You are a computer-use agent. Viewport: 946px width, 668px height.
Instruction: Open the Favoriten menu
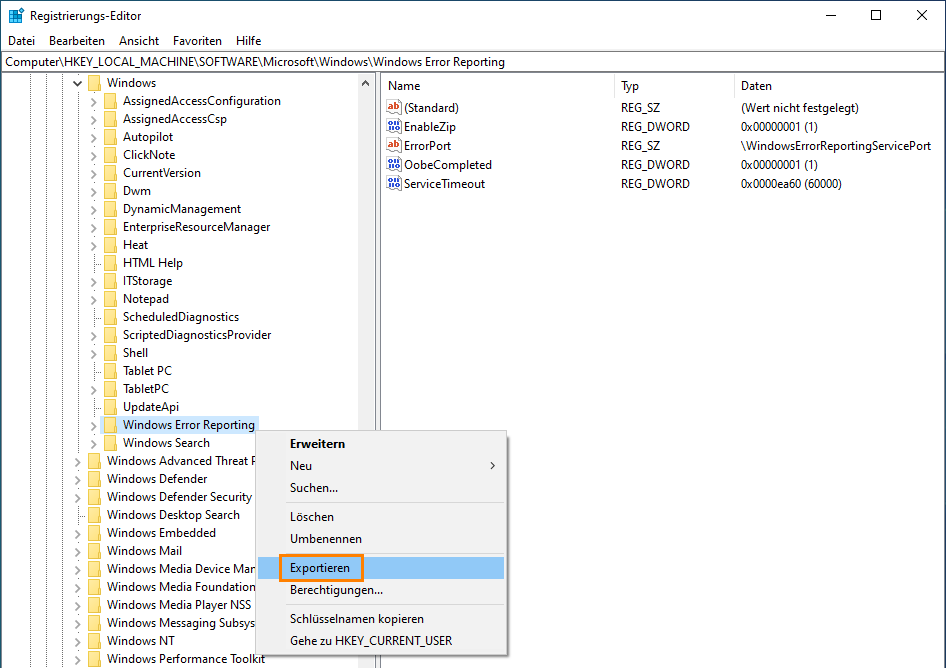click(197, 40)
